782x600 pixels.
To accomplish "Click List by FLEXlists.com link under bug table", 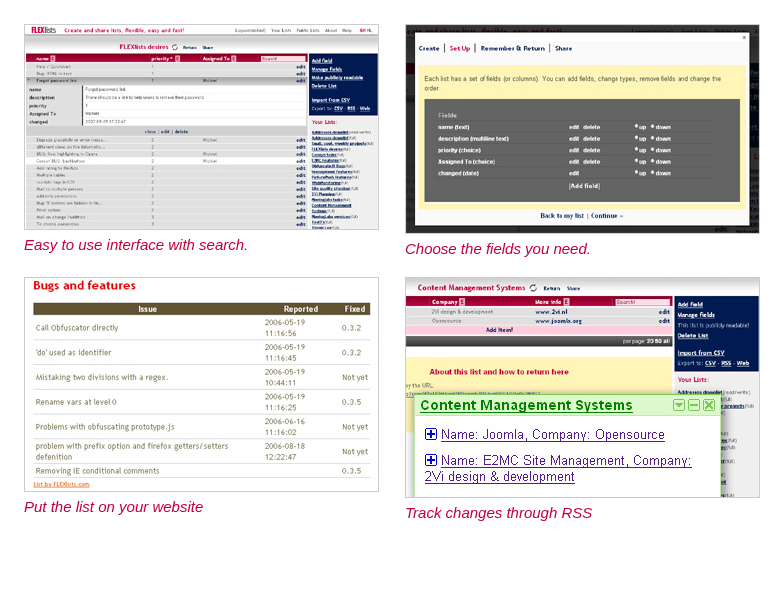I will (61, 484).
